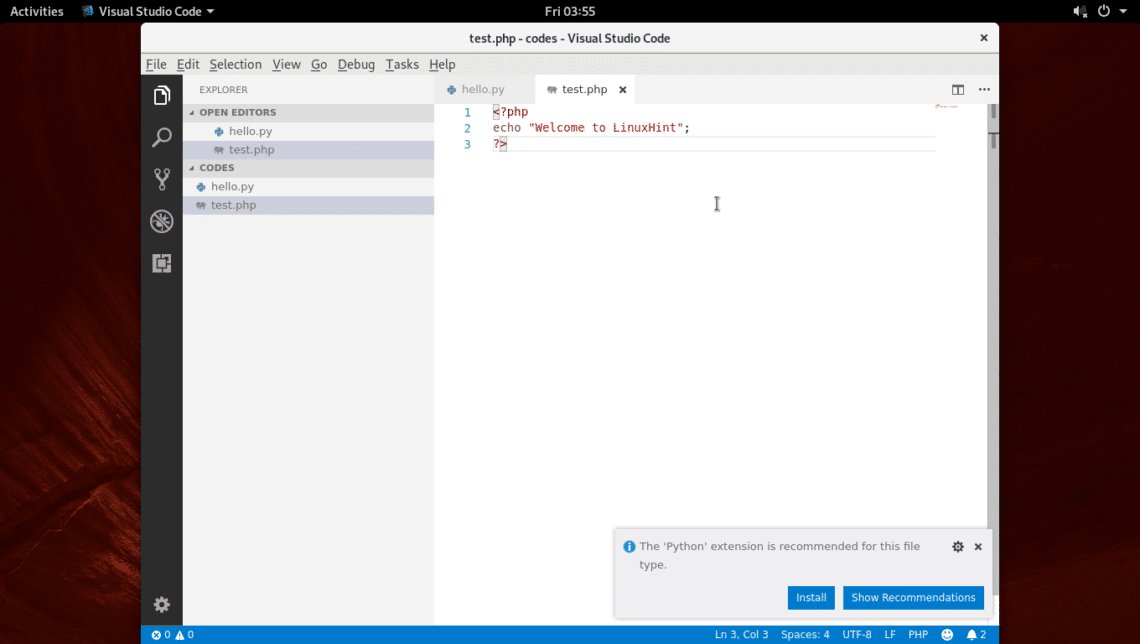The width and height of the screenshot is (1140, 644).
Task: Split the editor with the layout icon
Action: click(x=957, y=90)
